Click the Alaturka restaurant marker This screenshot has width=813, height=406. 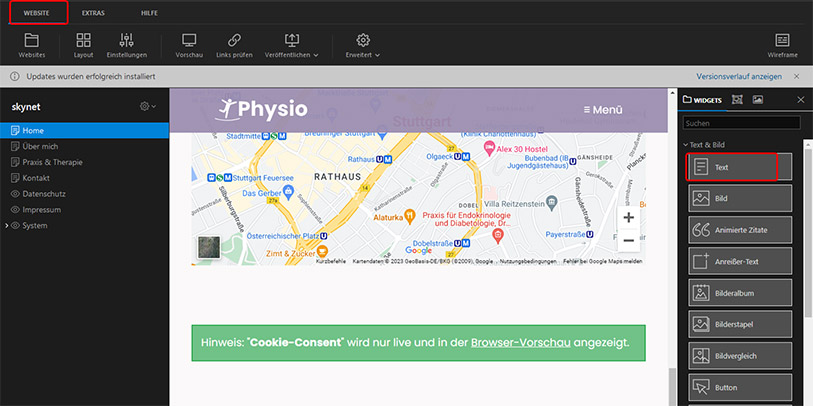[410, 217]
